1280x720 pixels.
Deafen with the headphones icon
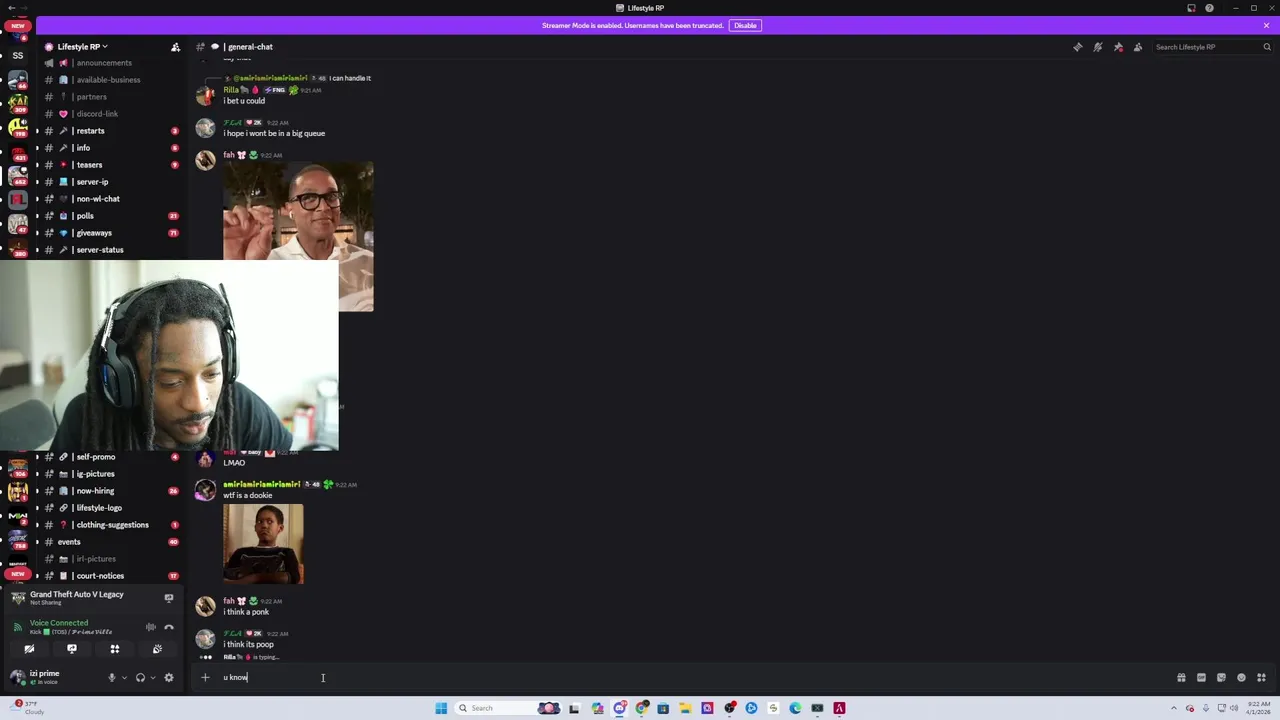[x=140, y=677]
